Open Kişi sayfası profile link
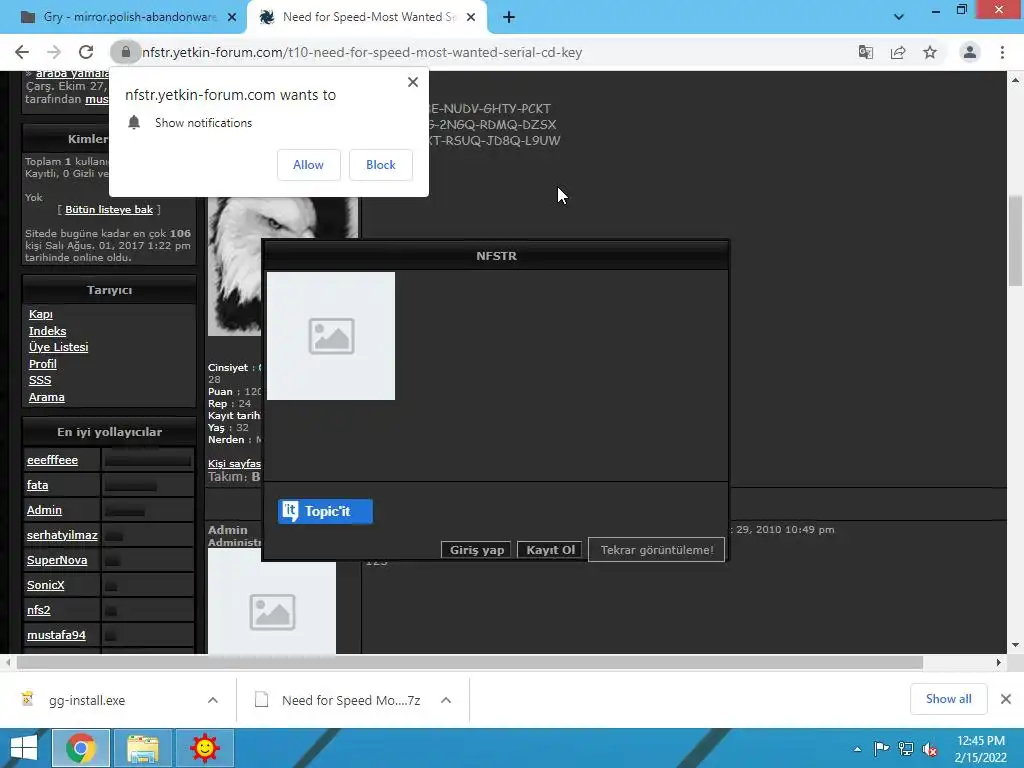The width and height of the screenshot is (1024, 768). tap(234, 464)
